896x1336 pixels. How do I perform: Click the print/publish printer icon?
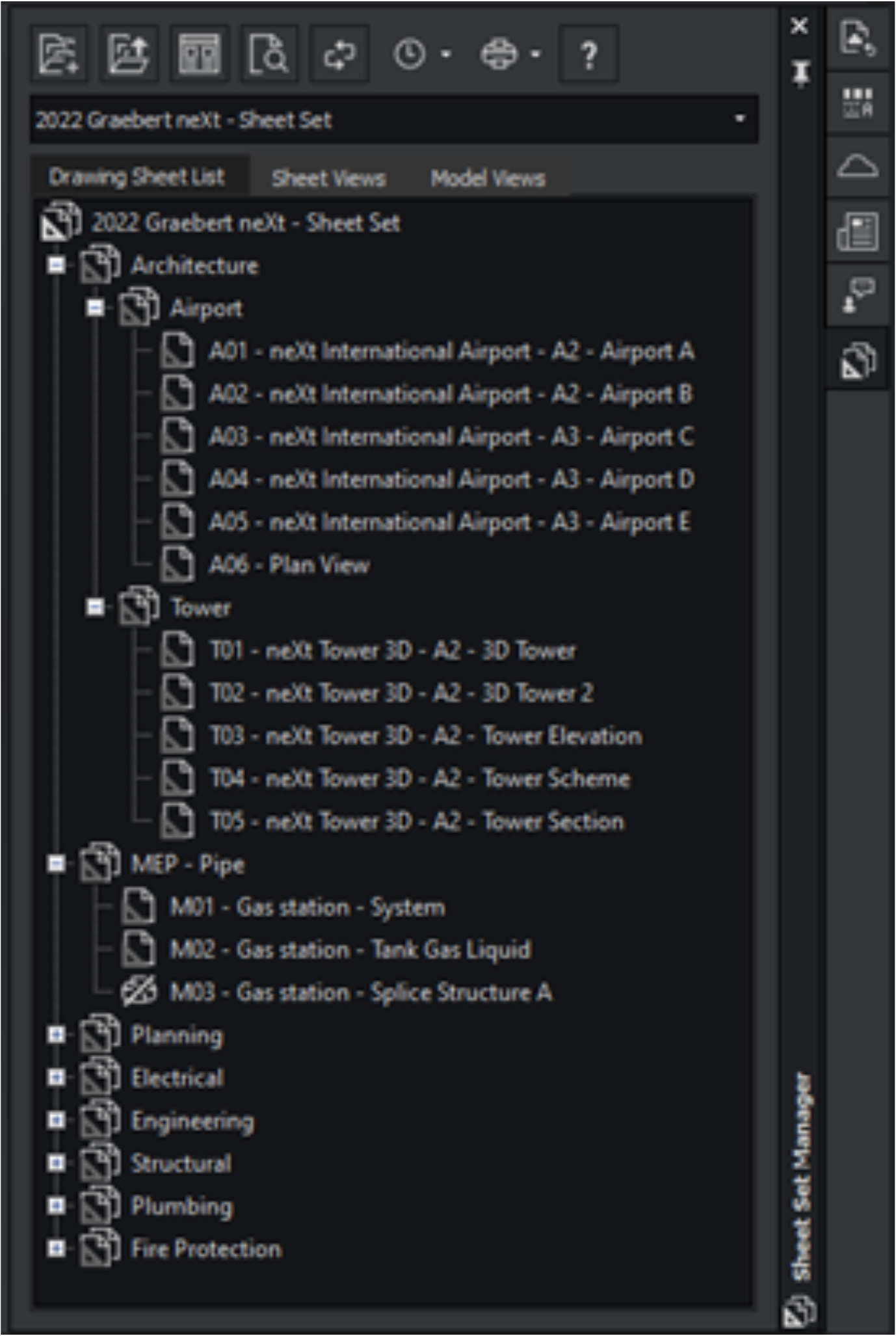coord(499,54)
